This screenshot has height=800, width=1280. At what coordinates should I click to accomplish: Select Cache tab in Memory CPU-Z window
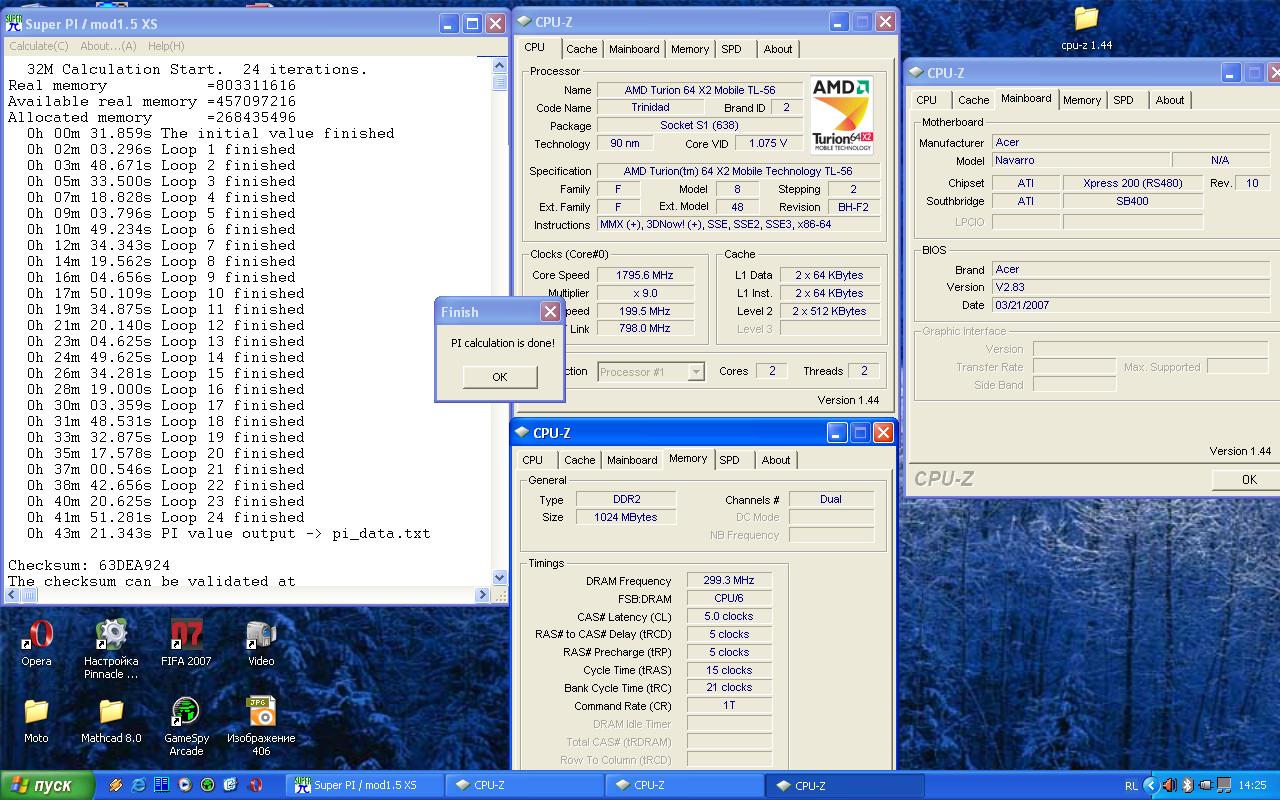click(579, 460)
